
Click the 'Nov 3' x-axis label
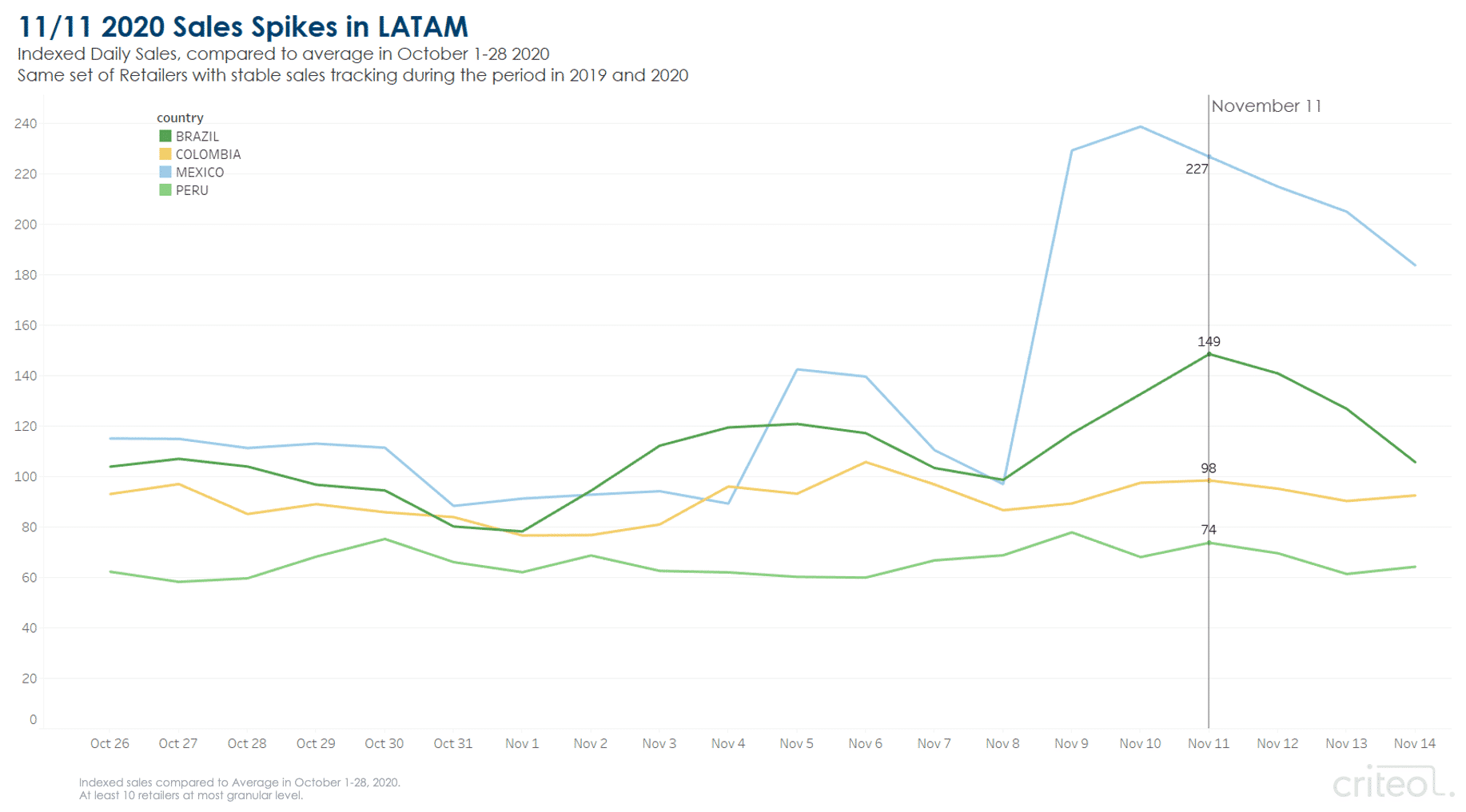pyautogui.click(x=659, y=743)
